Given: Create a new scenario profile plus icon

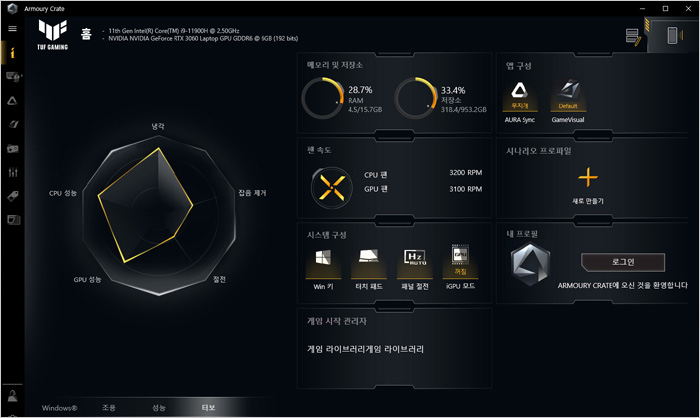Looking at the screenshot, I should point(588,177).
